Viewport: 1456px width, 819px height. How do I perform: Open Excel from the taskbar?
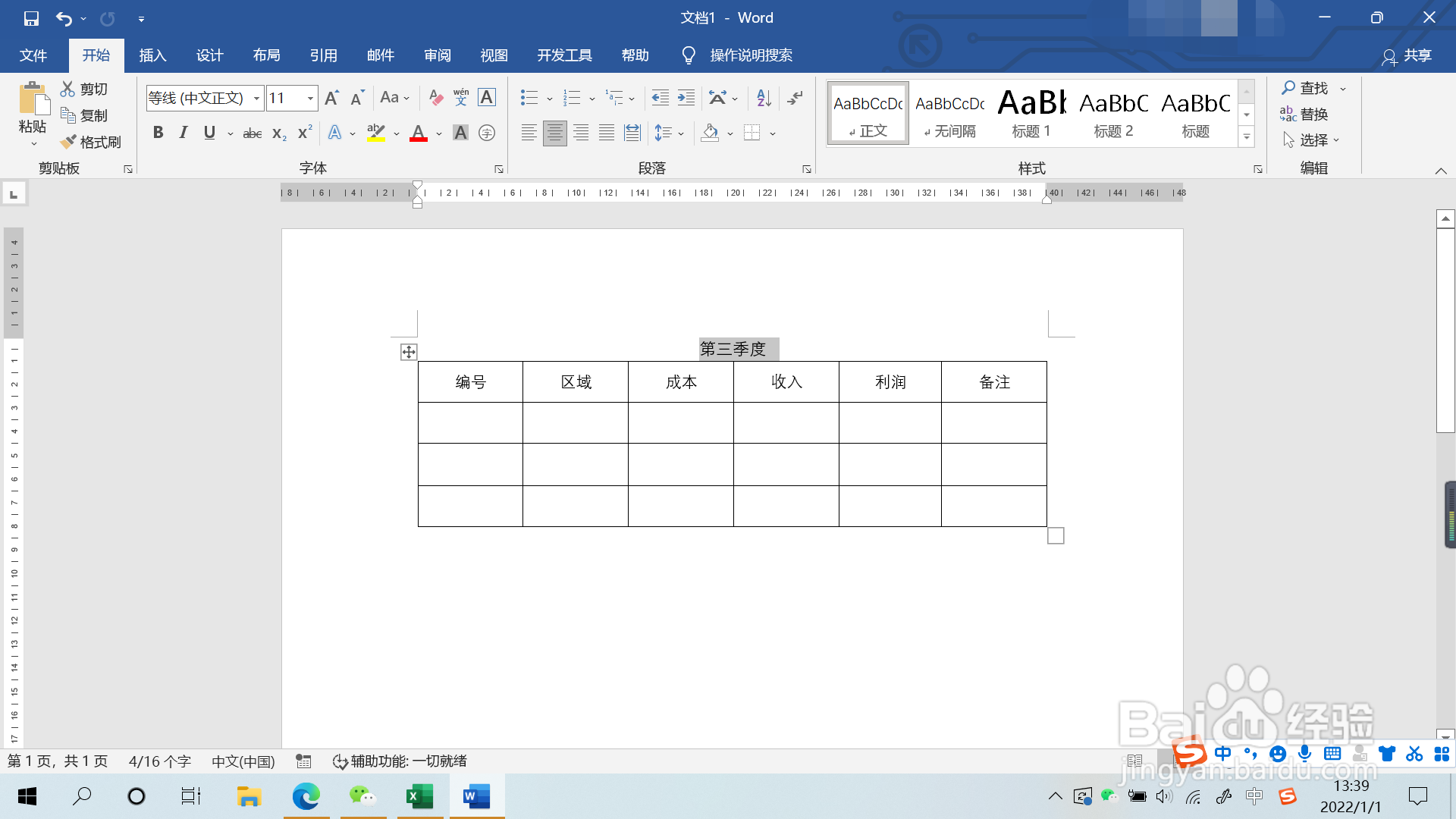[x=419, y=796]
